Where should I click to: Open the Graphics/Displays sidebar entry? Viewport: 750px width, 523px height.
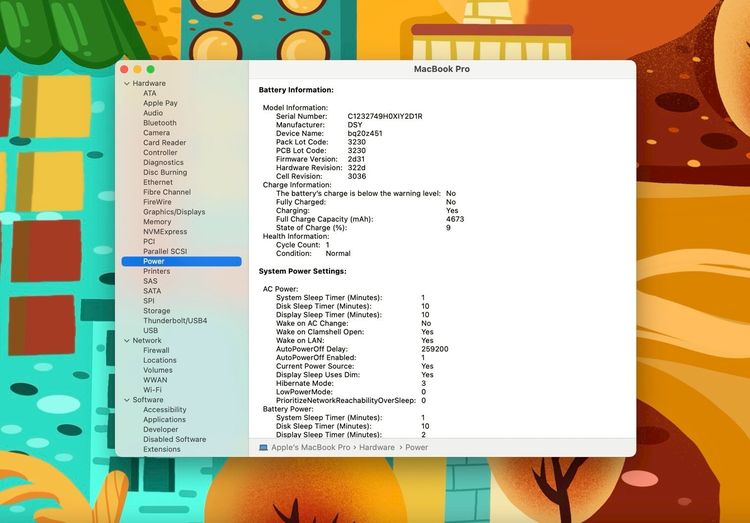coord(174,212)
